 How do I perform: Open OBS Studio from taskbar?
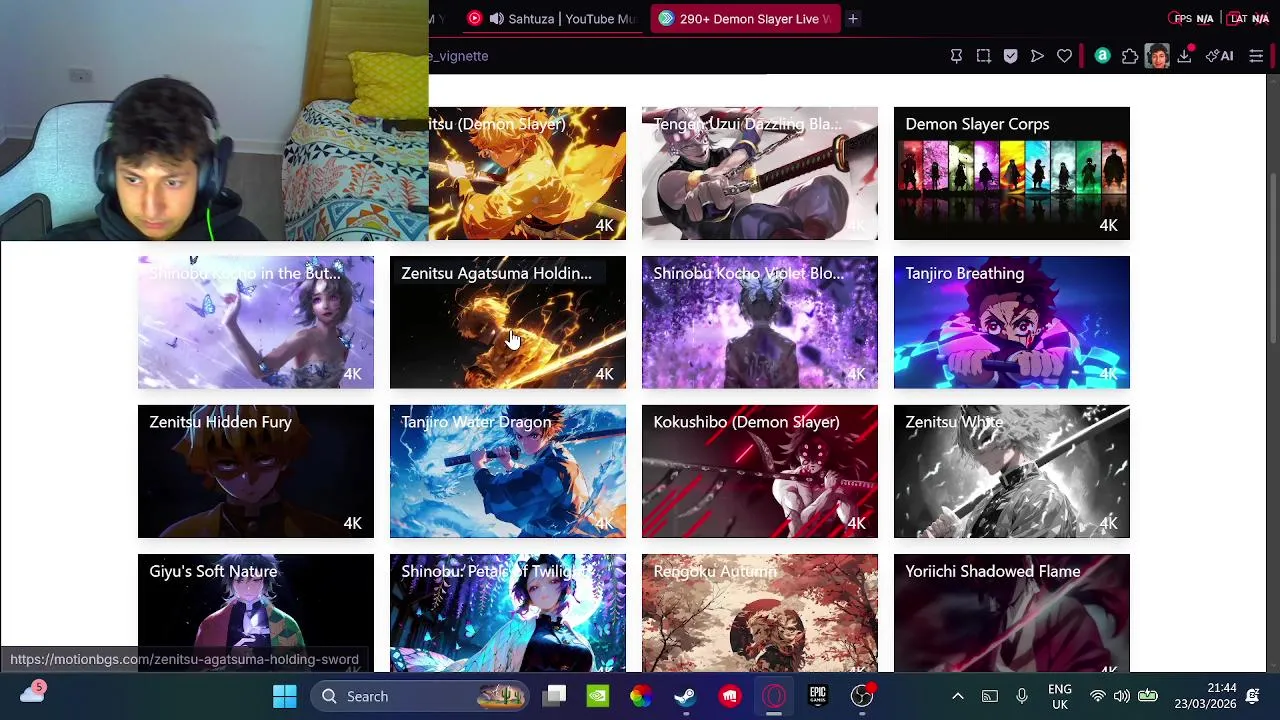(x=862, y=696)
